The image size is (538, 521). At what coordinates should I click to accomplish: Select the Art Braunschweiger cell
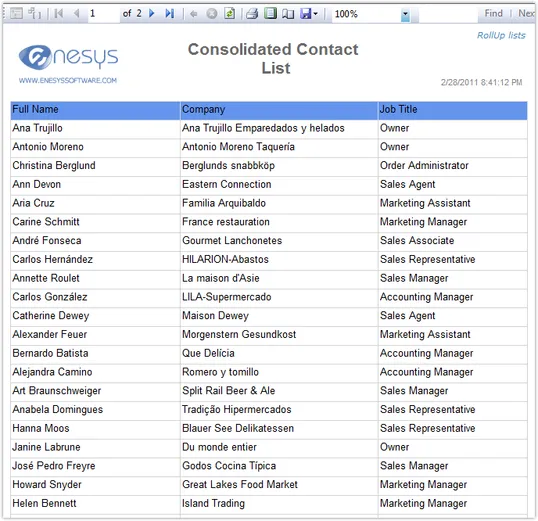(x=95, y=391)
